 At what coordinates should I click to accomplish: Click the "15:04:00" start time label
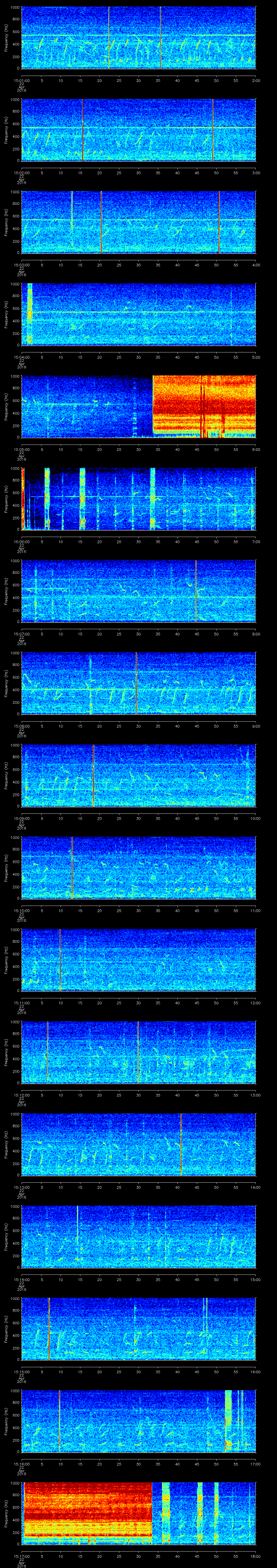point(21,357)
